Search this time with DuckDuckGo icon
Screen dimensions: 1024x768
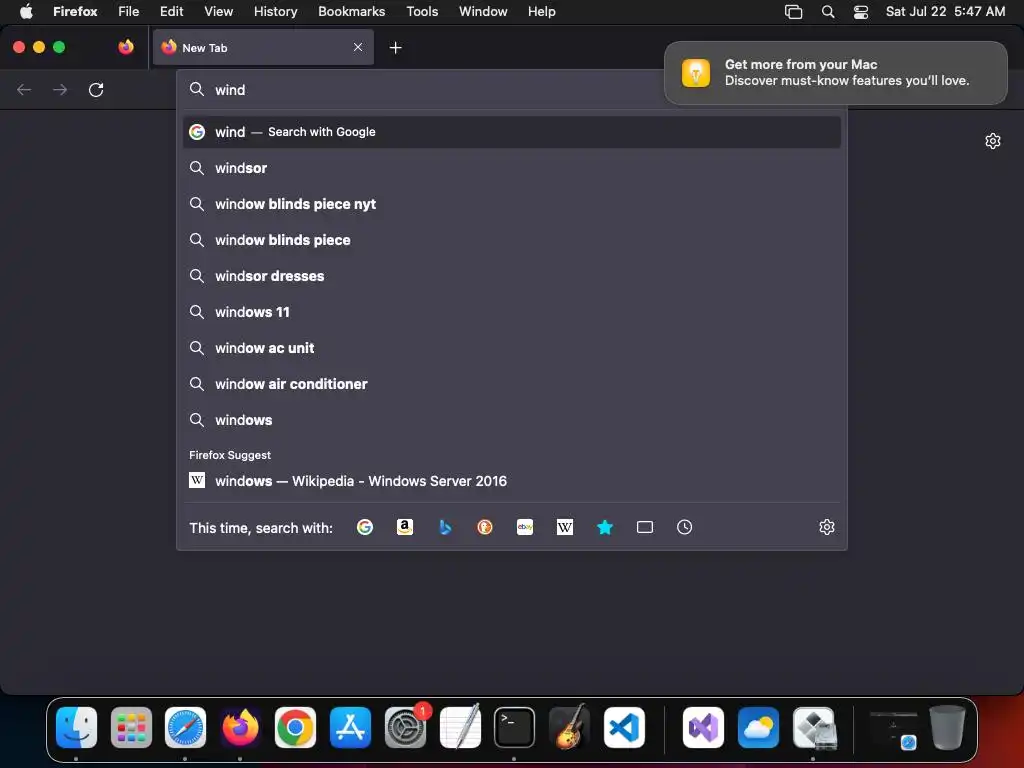[485, 527]
